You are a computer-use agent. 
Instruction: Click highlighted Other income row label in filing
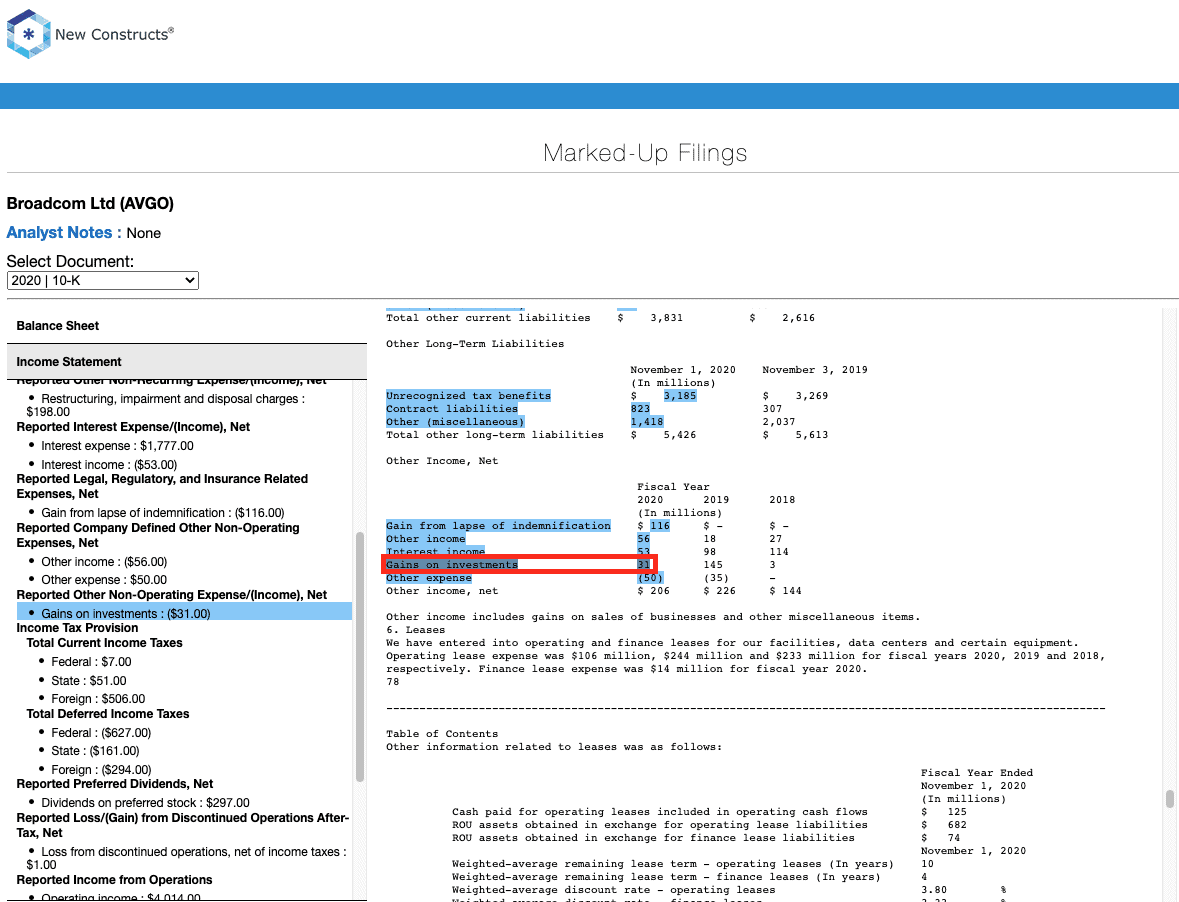point(426,539)
